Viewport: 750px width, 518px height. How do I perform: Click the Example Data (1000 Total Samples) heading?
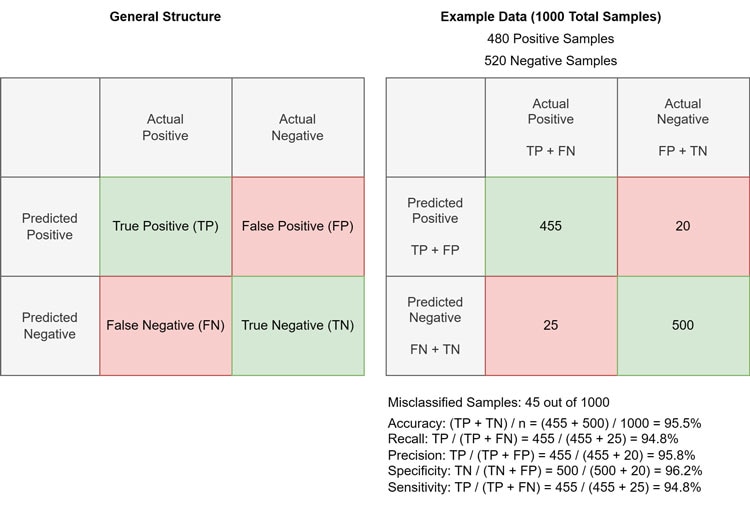[551, 17]
